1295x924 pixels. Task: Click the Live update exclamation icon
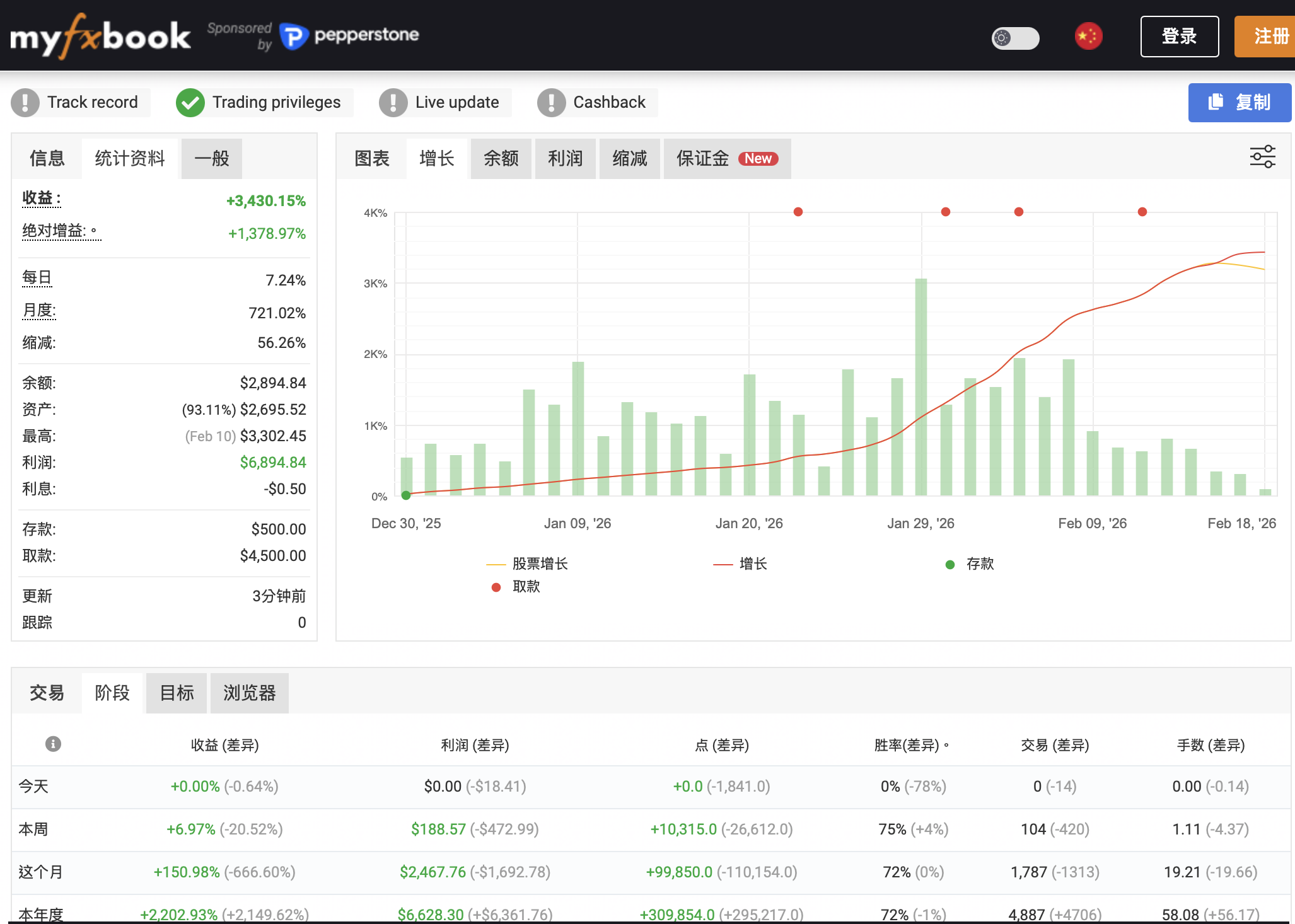pyautogui.click(x=393, y=102)
